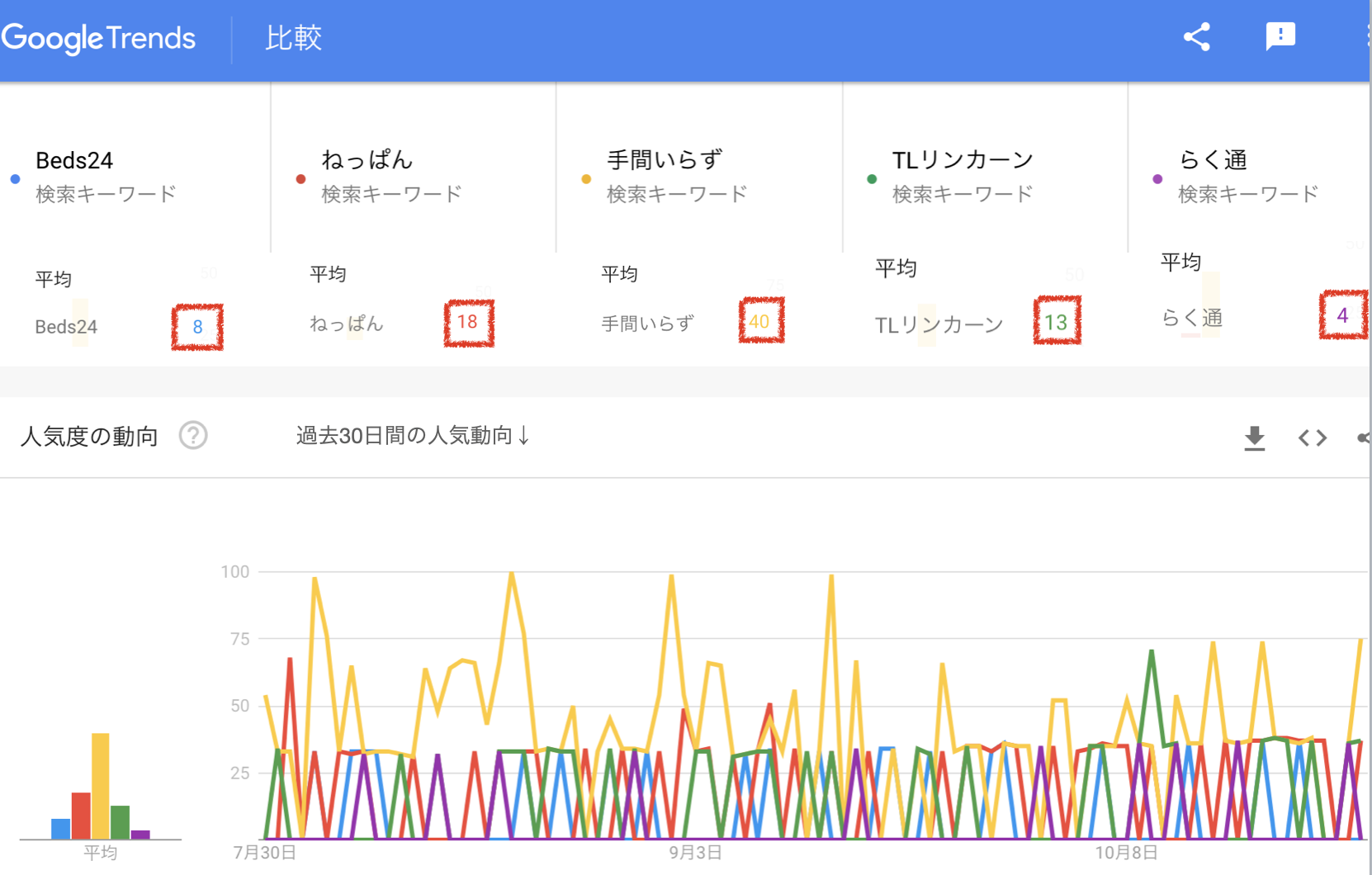Open the feedback icon in the header
The width and height of the screenshot is (1372, 875).
pos(1280,36)
